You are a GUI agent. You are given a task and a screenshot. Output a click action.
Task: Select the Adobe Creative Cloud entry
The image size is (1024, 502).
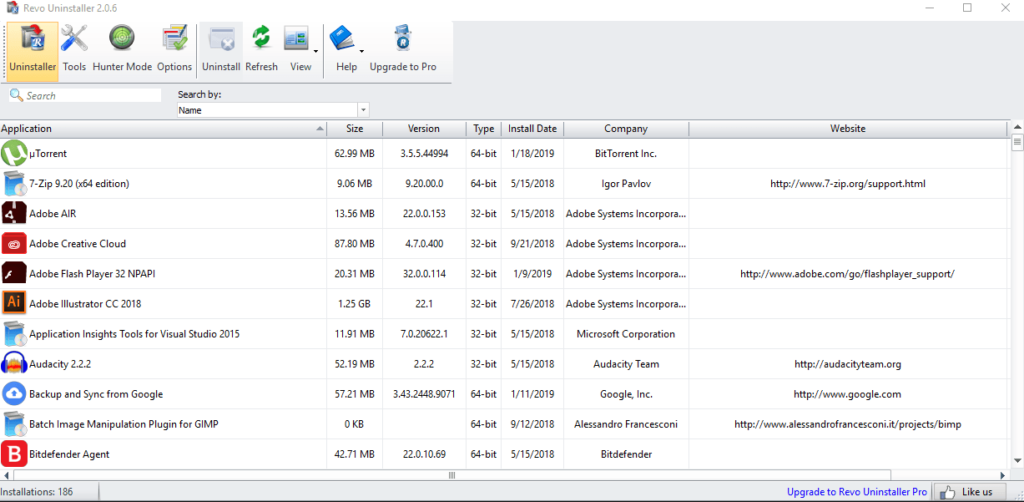click(78, 243)
